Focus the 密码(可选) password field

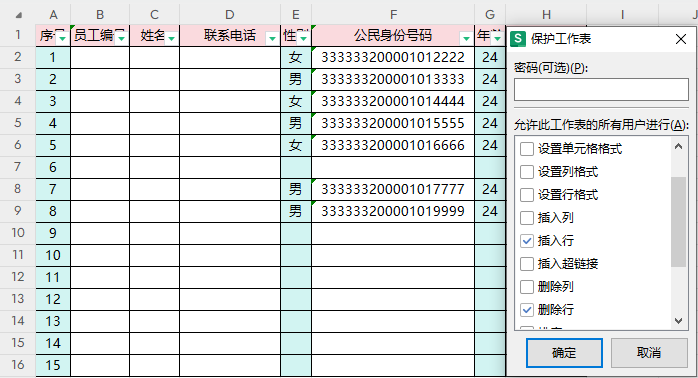tap(601, 89)
